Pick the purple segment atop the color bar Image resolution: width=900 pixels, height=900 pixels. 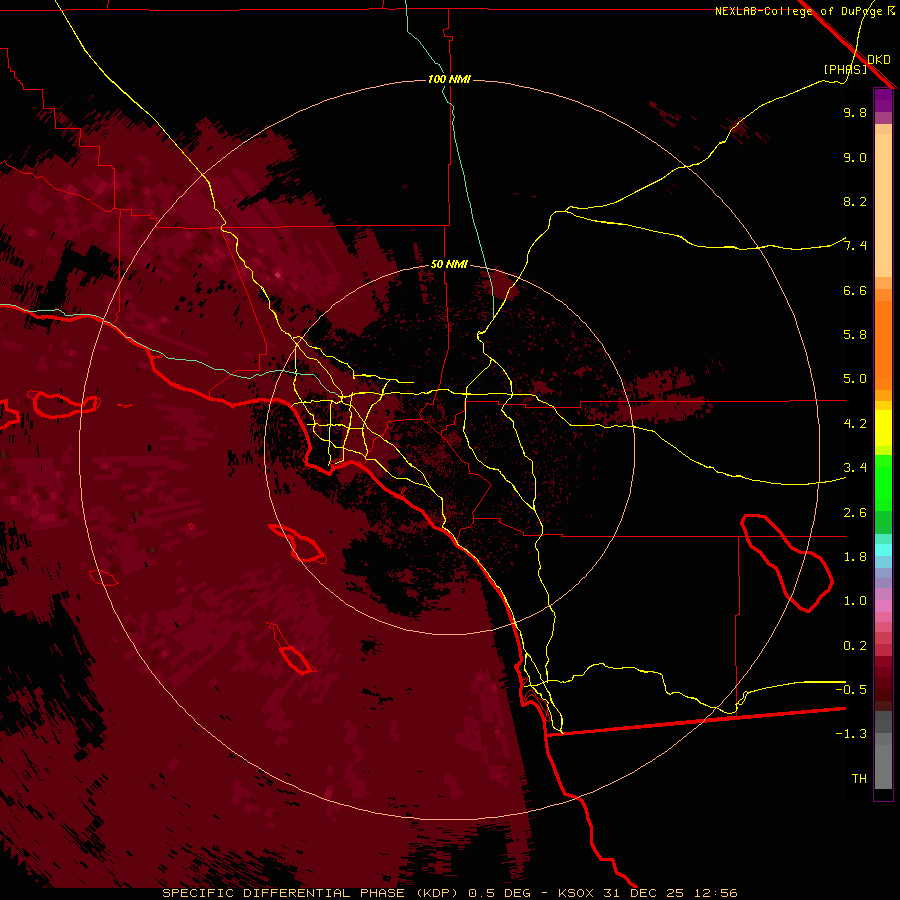tap(883, 100)
